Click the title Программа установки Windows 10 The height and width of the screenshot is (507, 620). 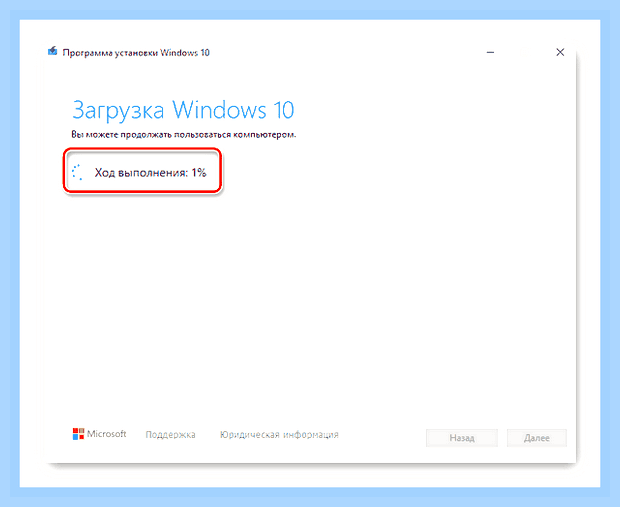136,53
